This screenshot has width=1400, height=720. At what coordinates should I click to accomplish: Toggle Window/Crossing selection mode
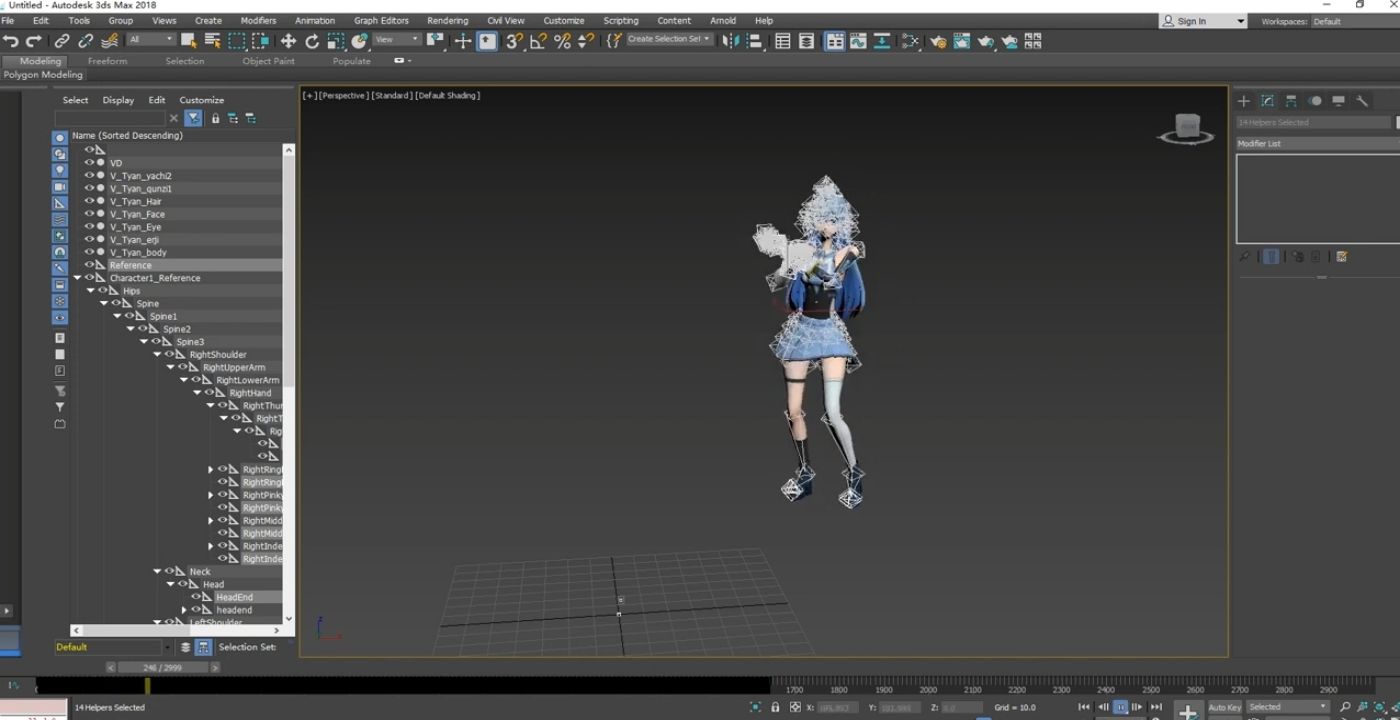(x=260, y=41)
